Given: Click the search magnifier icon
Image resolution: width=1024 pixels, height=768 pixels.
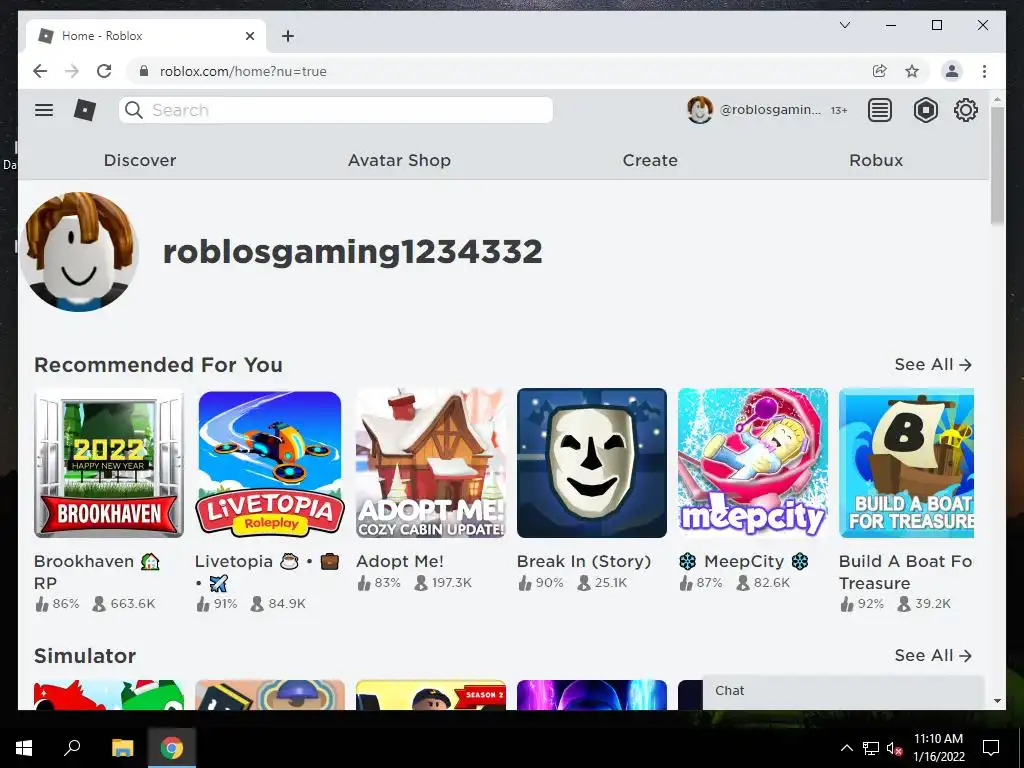Looking at the screenshot, I should tap(134, 110).
